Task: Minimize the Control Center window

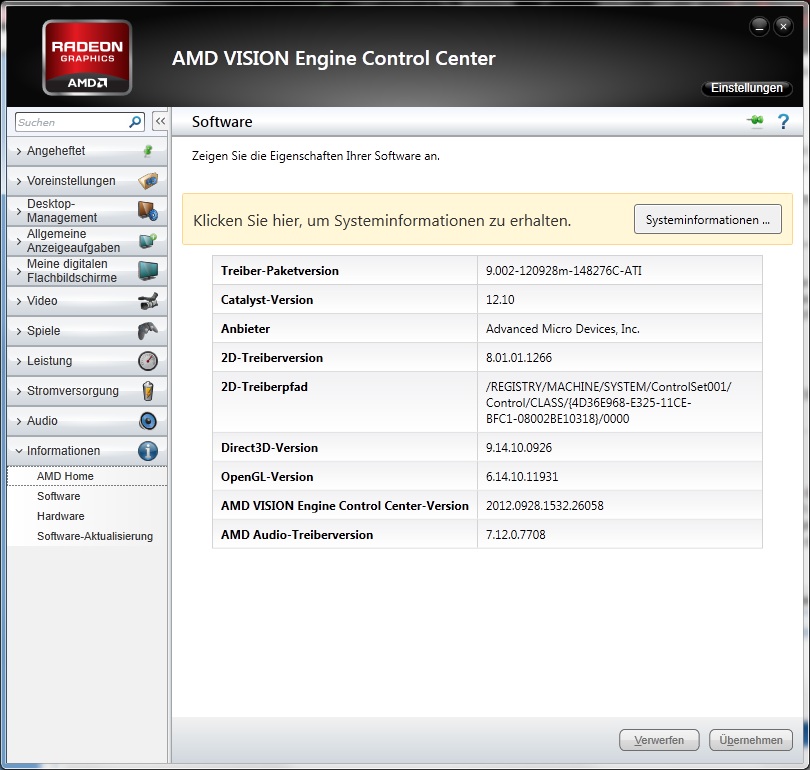Action: tap(759, 26)
